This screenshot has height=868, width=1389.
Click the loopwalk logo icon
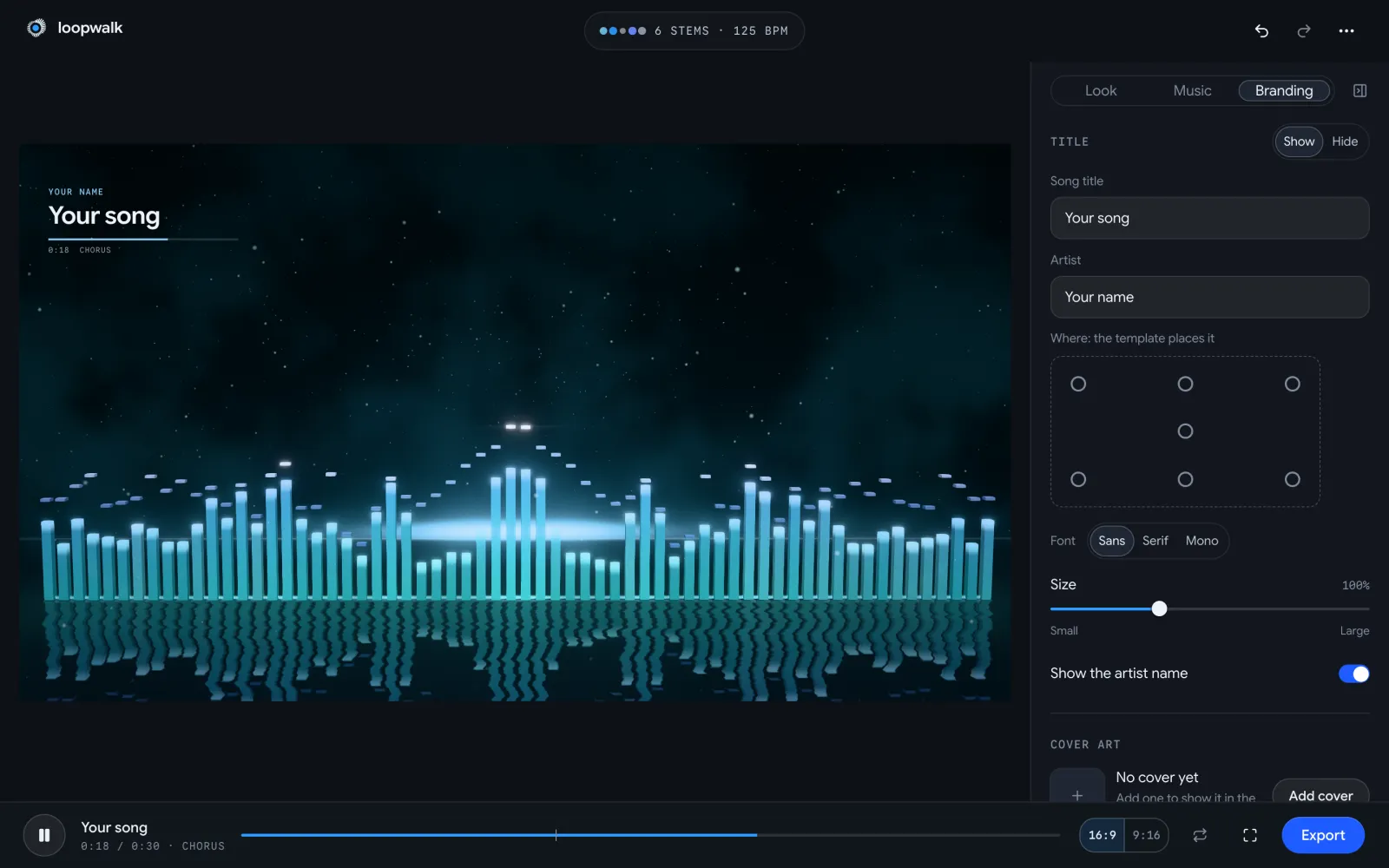(x=36, y=29)
